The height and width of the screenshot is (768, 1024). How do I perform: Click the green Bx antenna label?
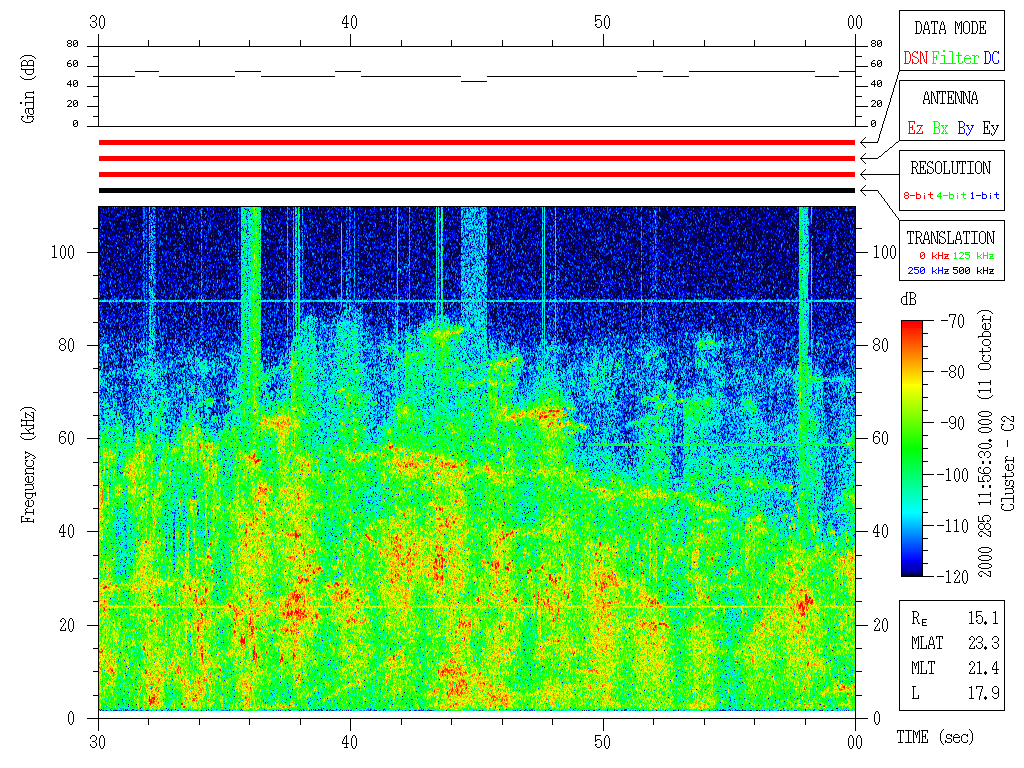click(940, 129)
